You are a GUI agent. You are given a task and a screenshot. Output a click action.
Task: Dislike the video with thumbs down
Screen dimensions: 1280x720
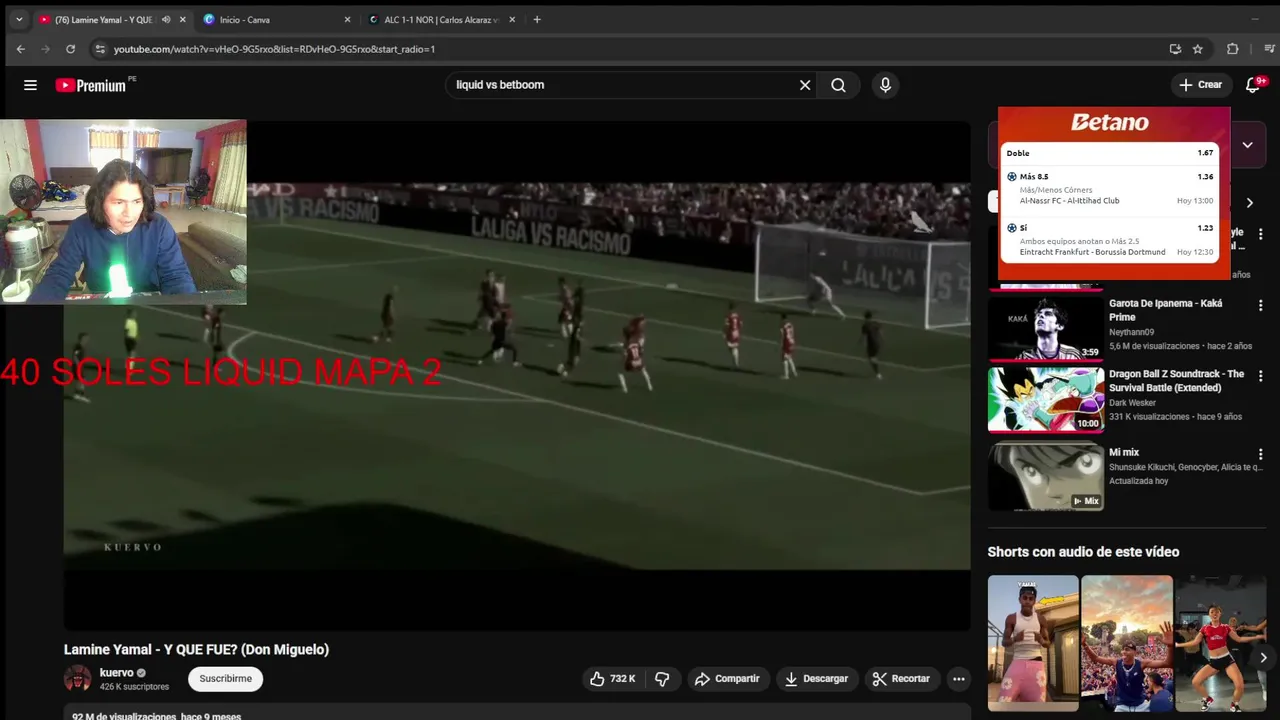pos(662,678)
